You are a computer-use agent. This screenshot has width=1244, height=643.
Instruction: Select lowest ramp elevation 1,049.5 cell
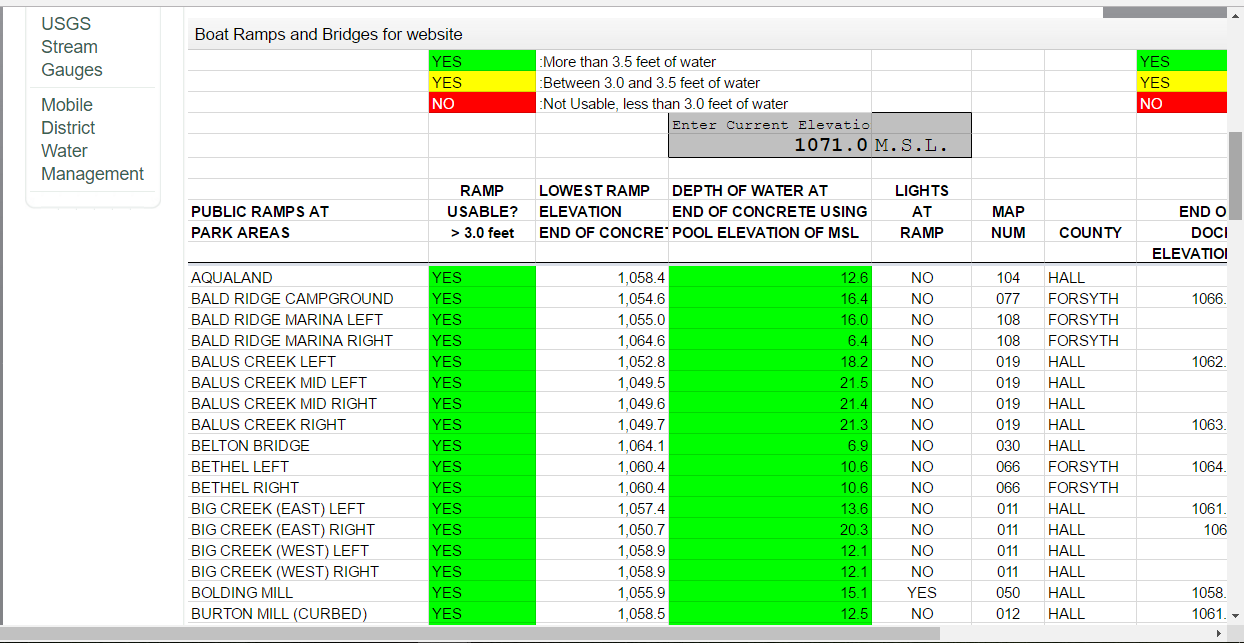(x=601, y=383)
